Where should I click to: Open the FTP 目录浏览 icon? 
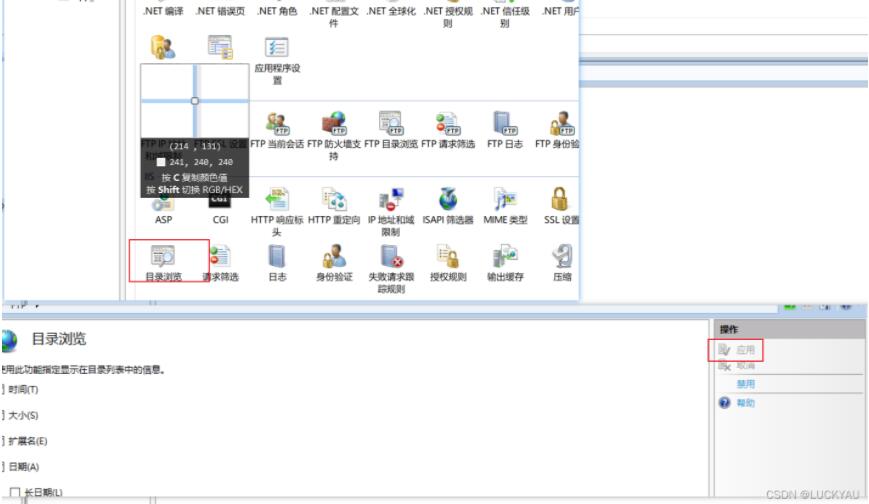[x=391, y=123]
